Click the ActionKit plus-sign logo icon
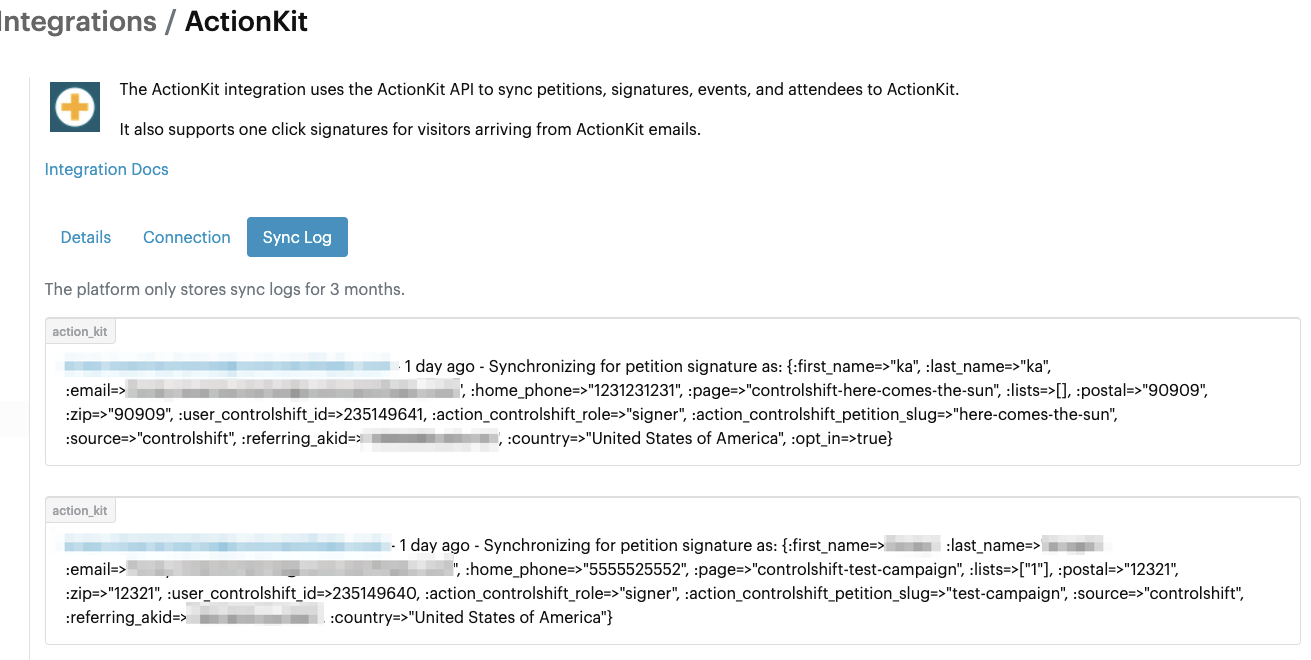 point(75,107)
